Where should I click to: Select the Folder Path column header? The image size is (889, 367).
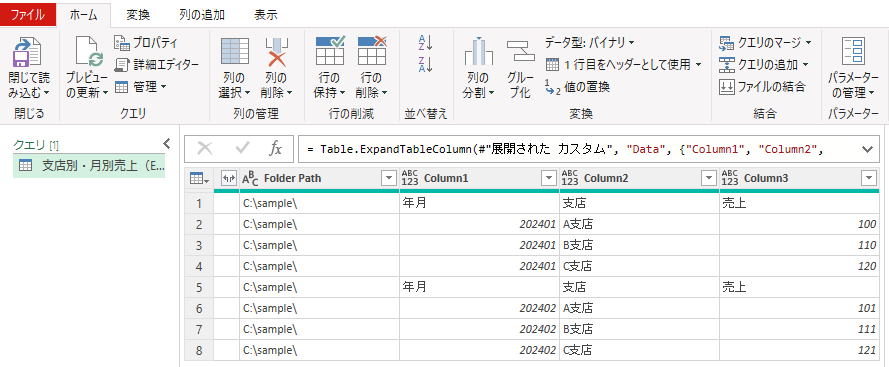pyautogui.click(x=319, y=179)
